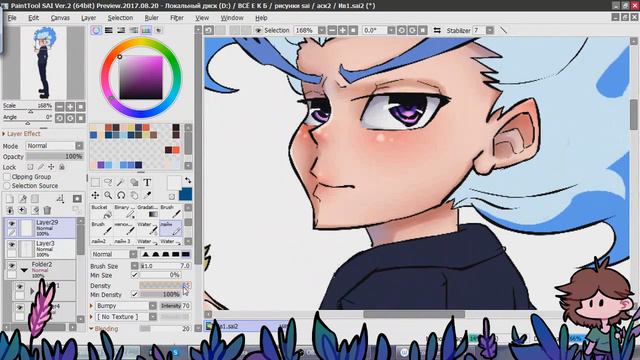Open the Canvas menu
Image resolution: width=640 pixels, height=360 pixels.
[x=60, y=18]
